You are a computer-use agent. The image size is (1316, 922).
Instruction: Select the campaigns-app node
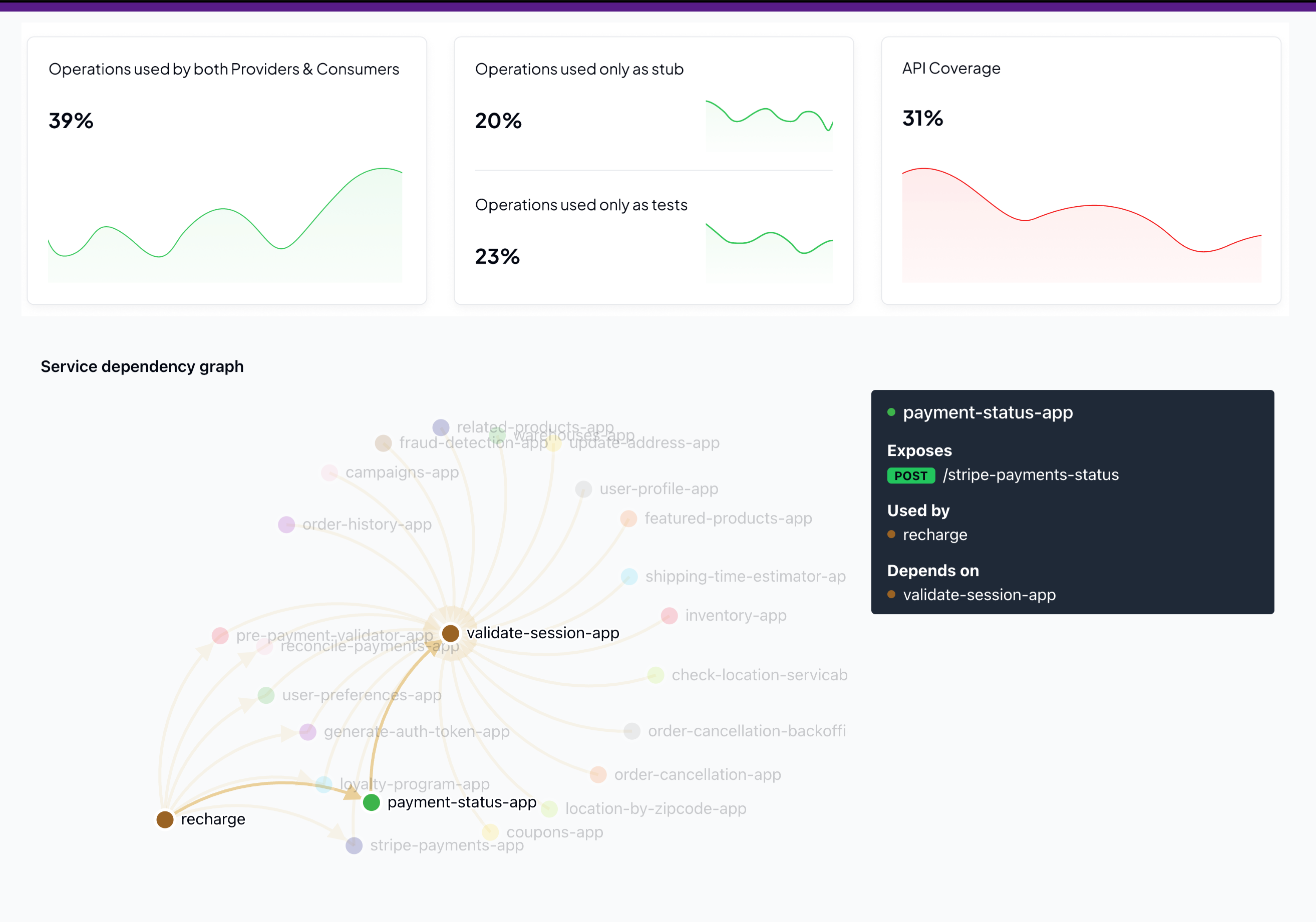pos(330,472)
